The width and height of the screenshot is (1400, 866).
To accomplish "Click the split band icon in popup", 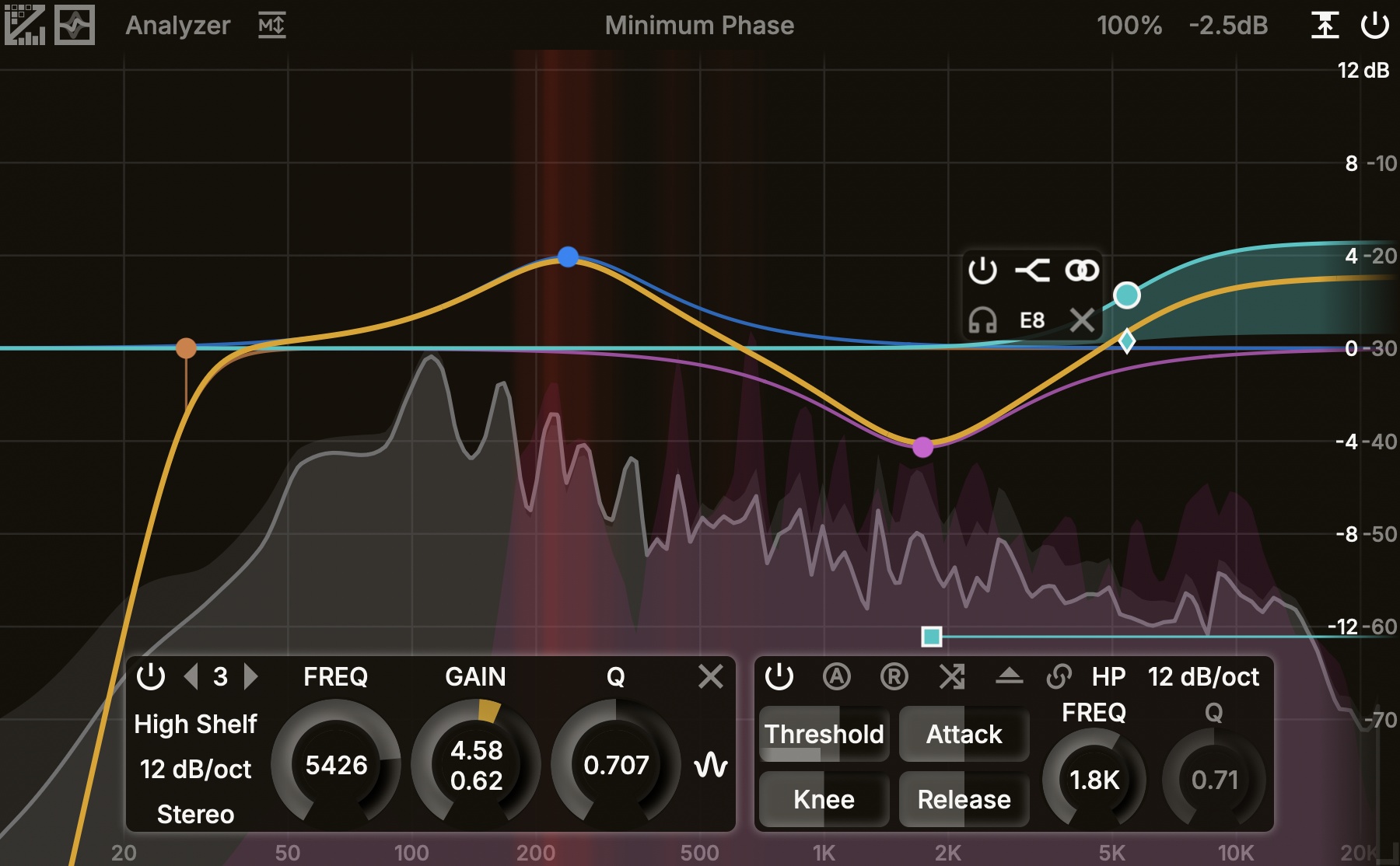I will pyautogui.click(x=1032, y=271).
